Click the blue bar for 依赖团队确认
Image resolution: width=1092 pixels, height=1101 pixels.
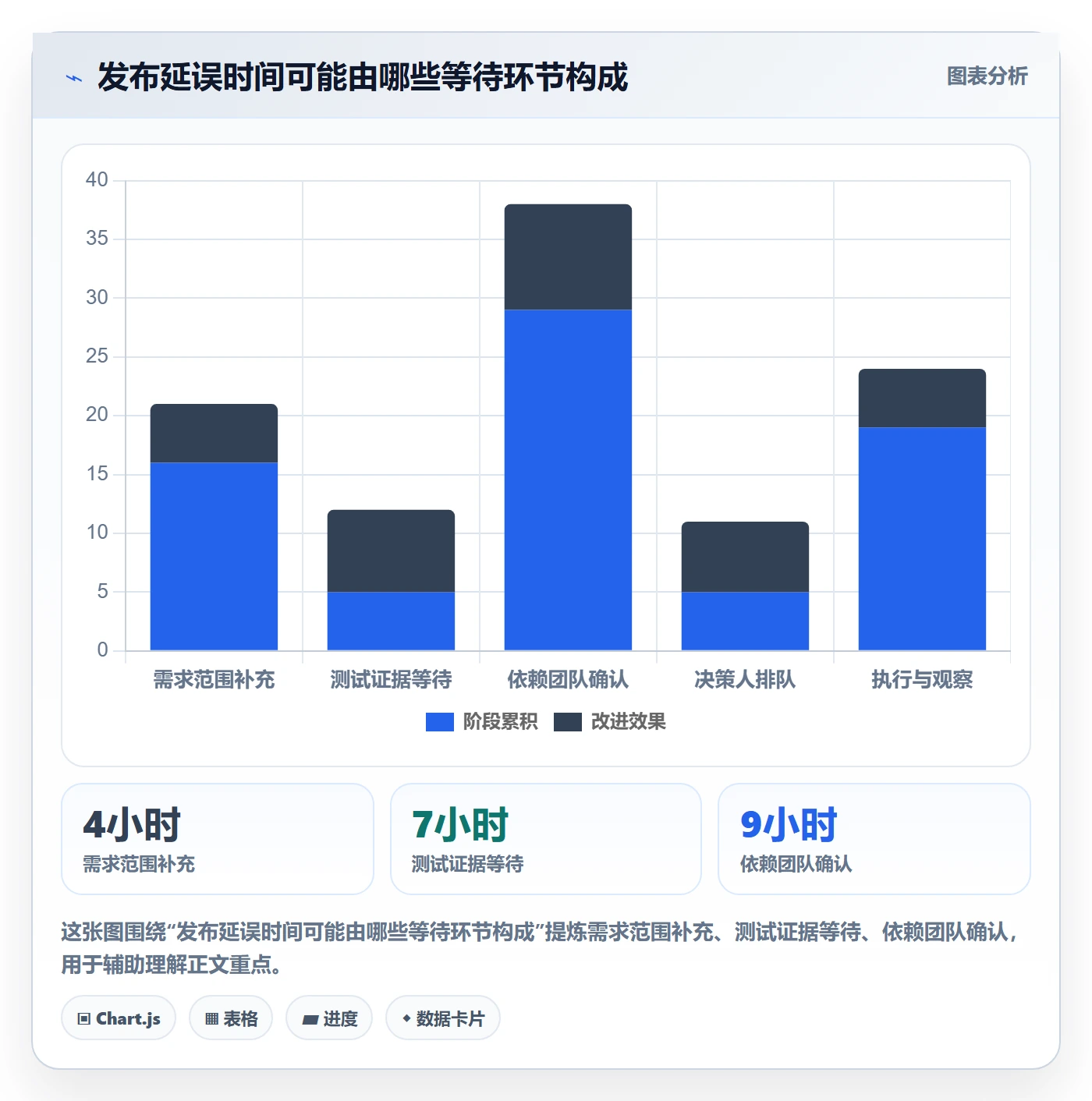568,480
